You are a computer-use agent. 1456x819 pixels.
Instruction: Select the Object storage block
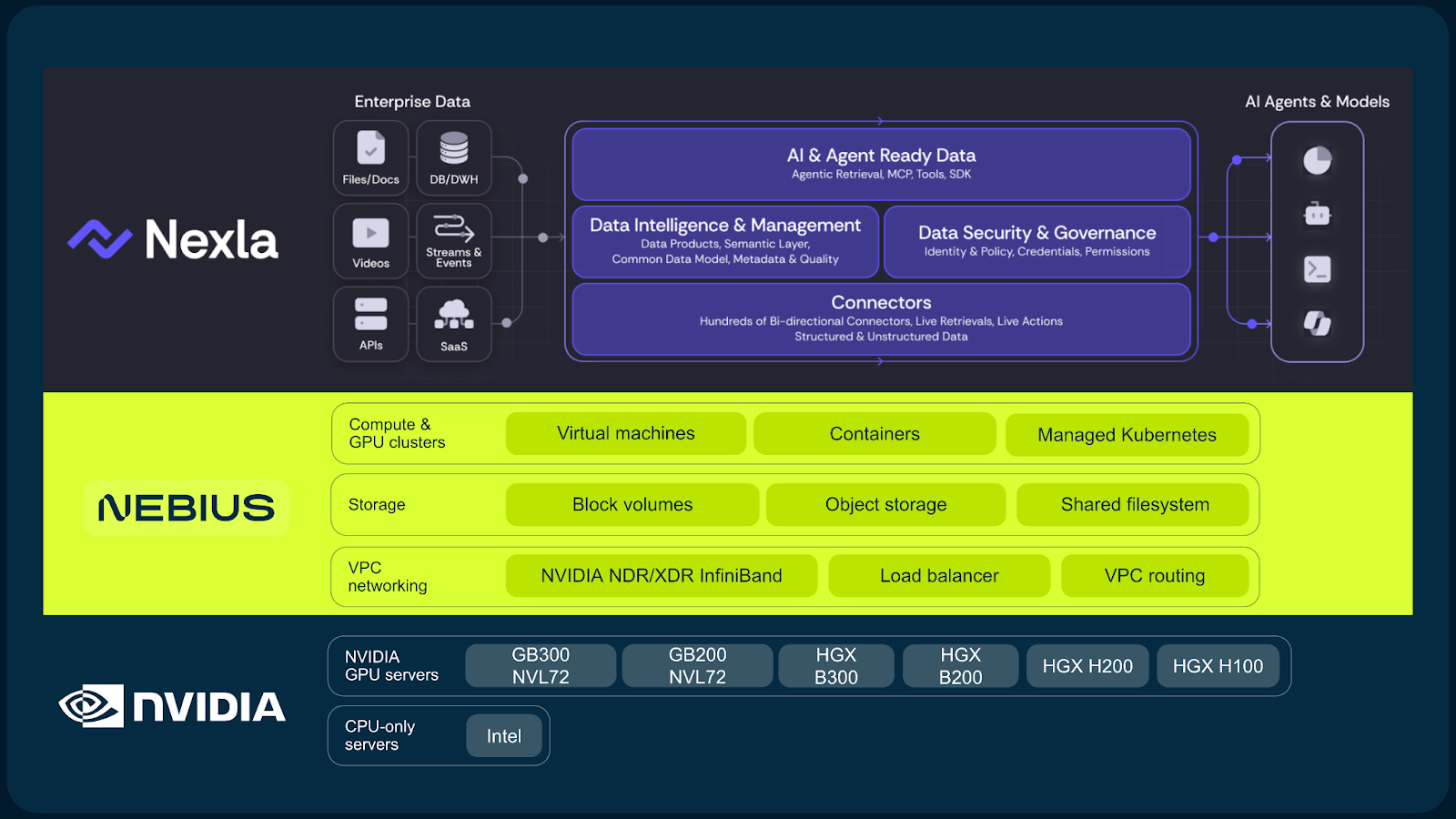click(885, 505)
